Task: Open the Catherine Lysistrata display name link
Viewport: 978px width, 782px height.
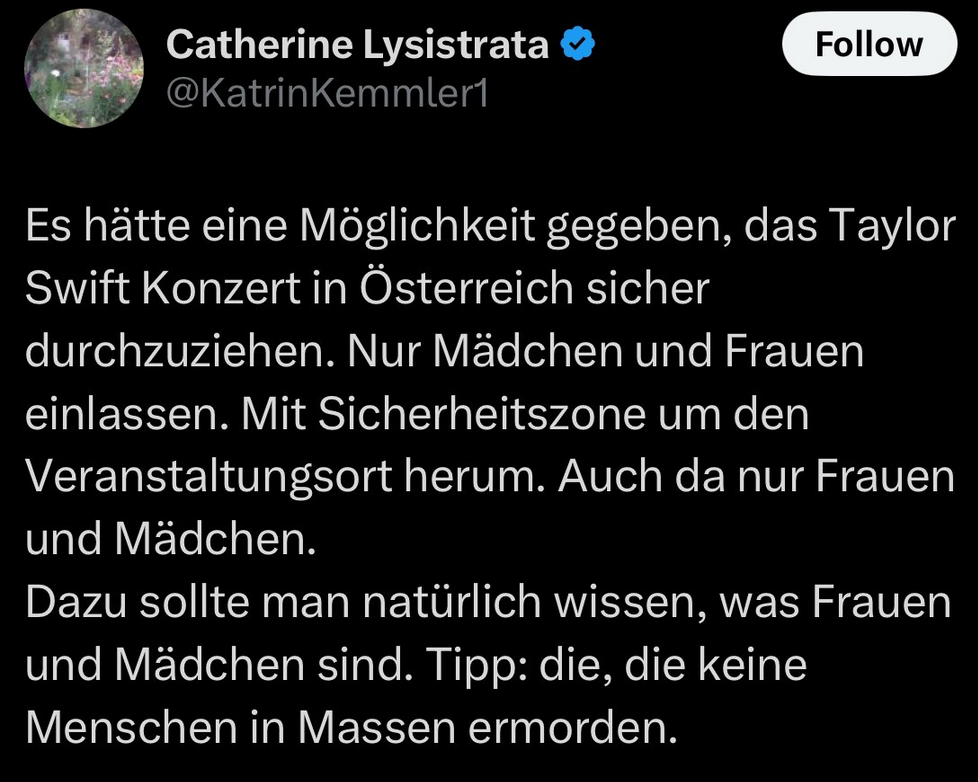Action: 357,44
